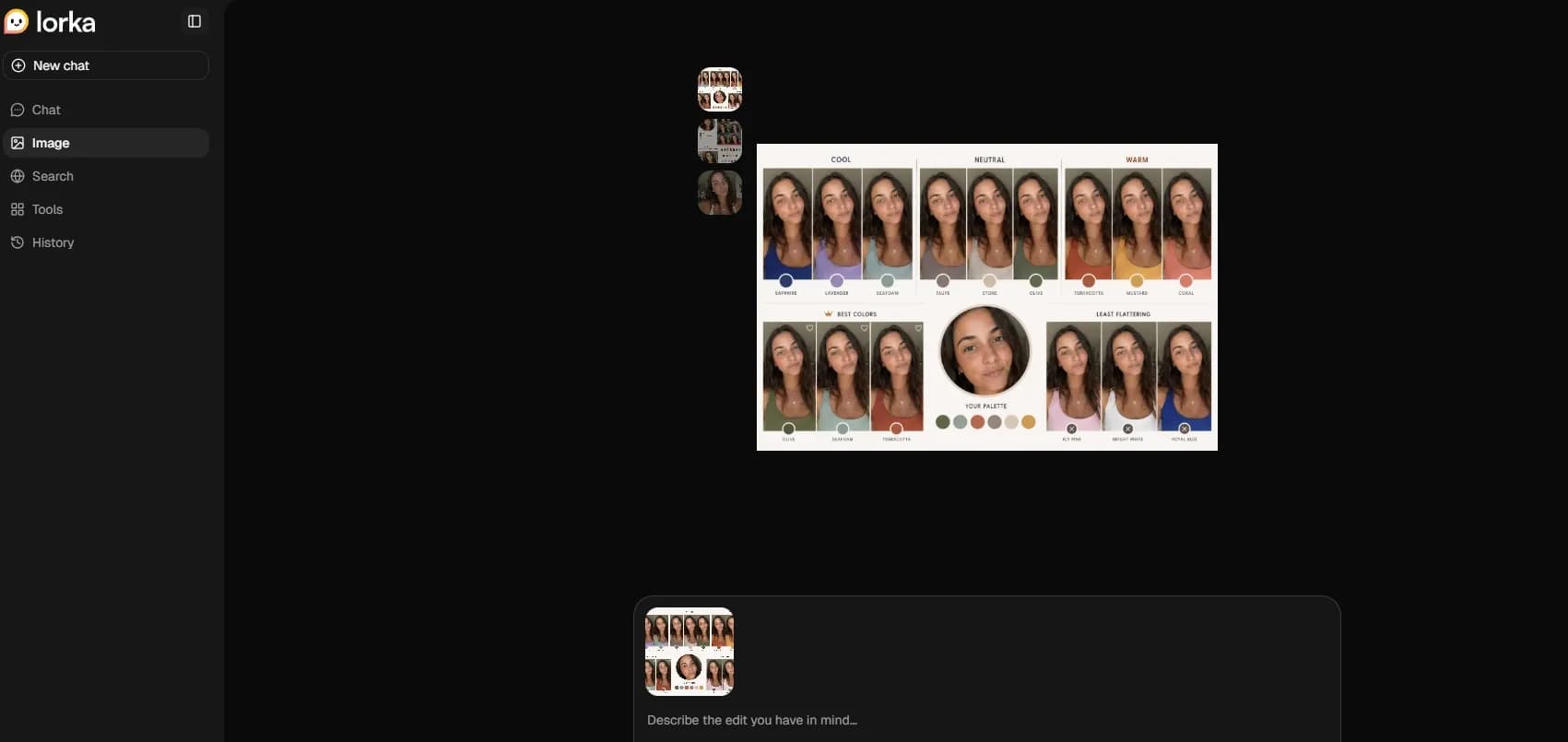The image size is (1568, 742).
Task: Click the Sapphire color swatch under Cool
Action: click(x=785, y=281)
